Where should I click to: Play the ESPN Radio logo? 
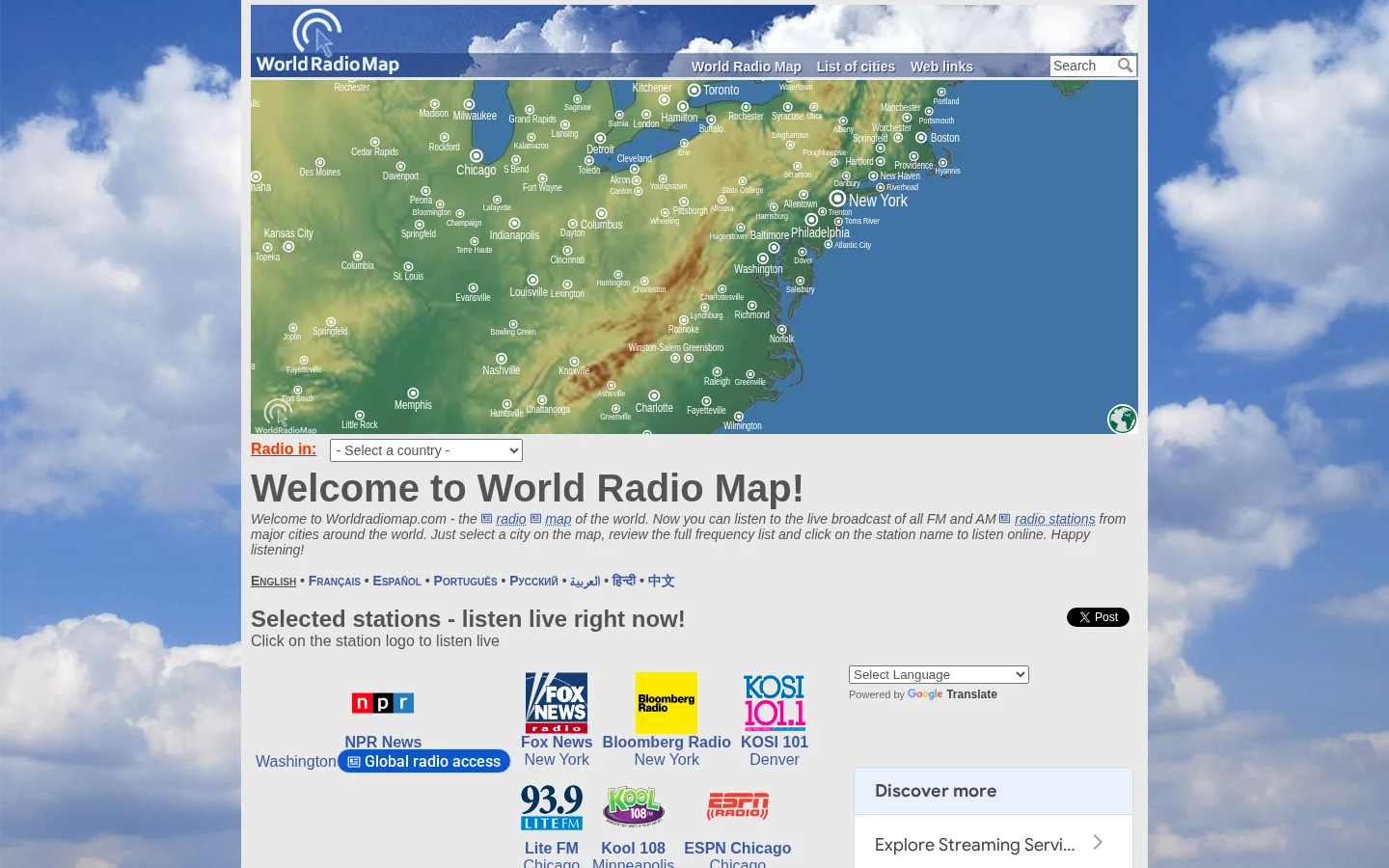[x=738, y=806]
